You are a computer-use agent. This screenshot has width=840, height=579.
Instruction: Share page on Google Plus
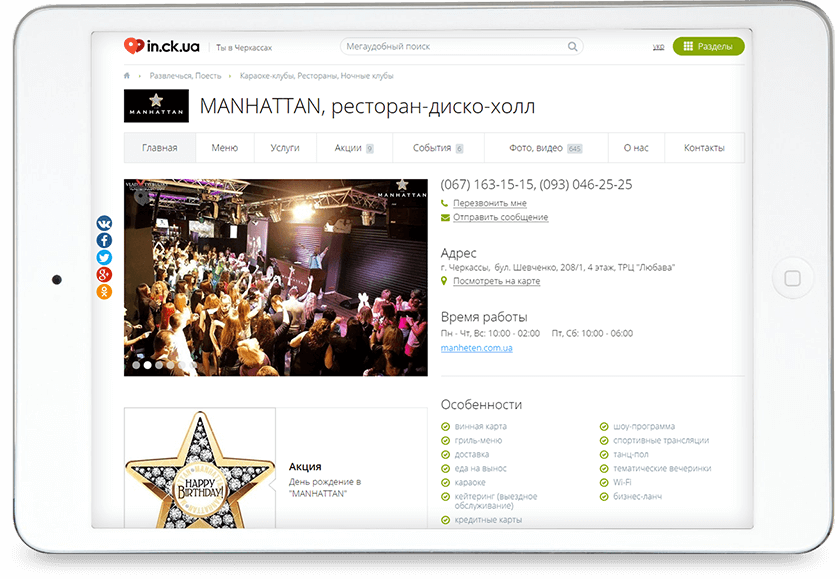point(104,274)
